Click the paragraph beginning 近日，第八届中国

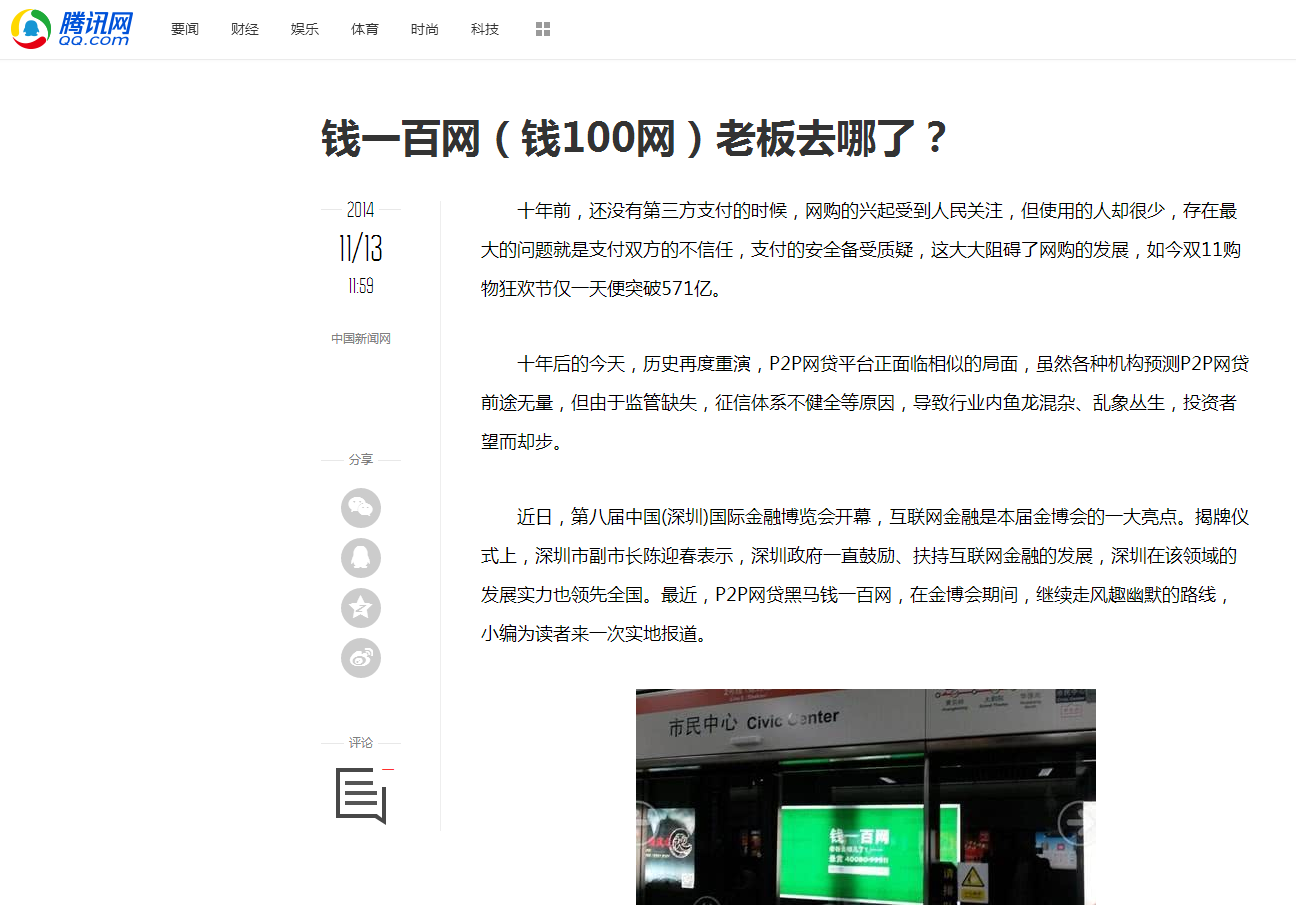pyautogui.click(x=865, y=575)
